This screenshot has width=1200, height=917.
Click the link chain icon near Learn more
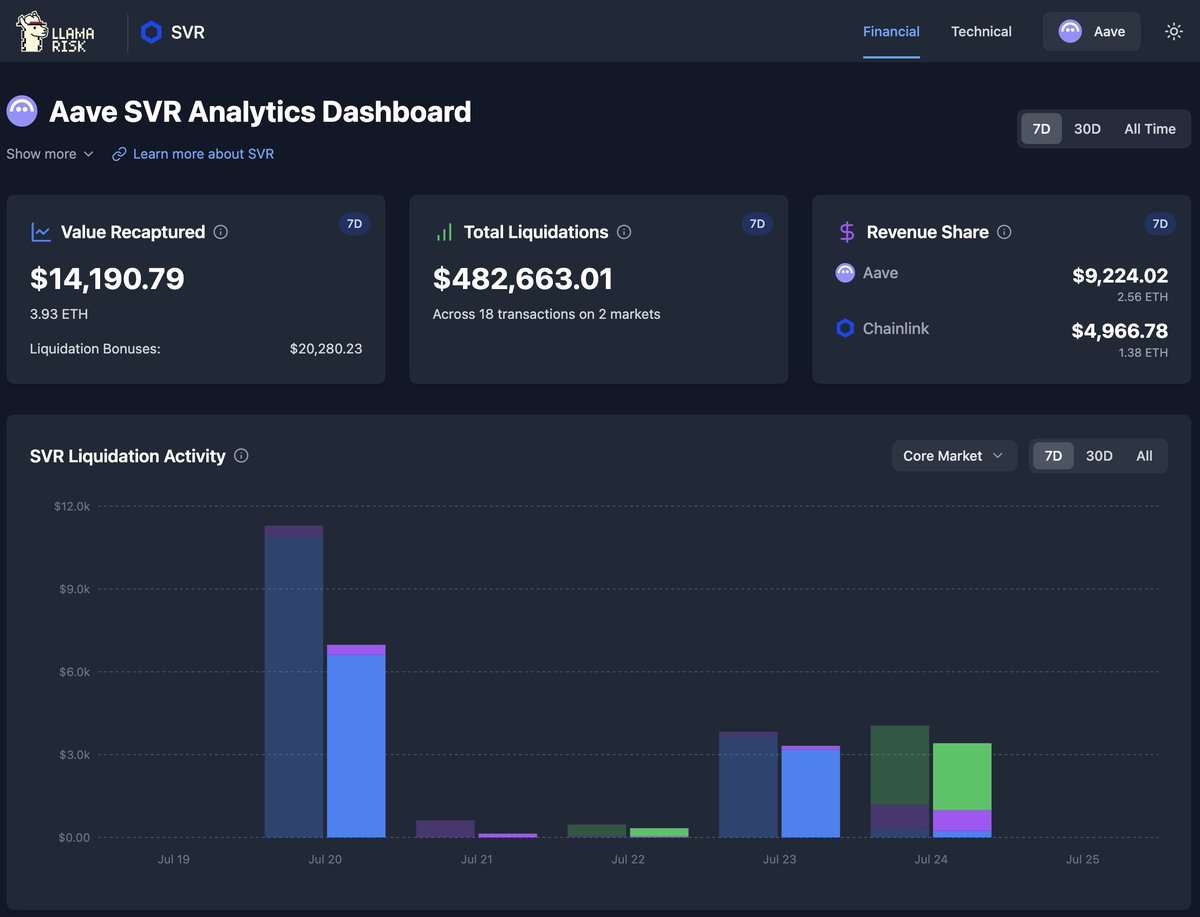pos(119,154)
